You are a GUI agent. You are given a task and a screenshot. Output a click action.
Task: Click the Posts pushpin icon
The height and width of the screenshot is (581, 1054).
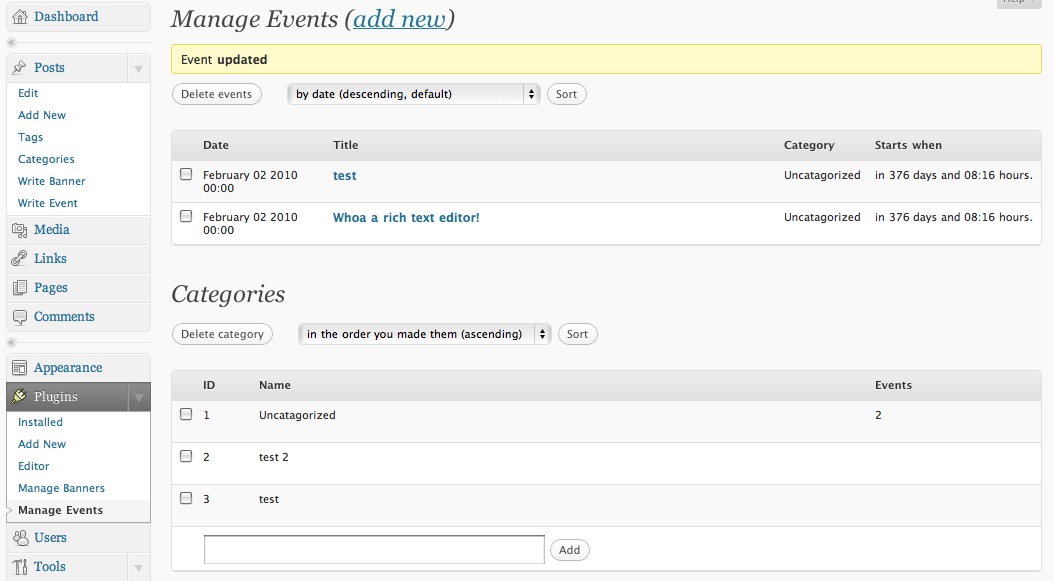(x=20, y=68)
